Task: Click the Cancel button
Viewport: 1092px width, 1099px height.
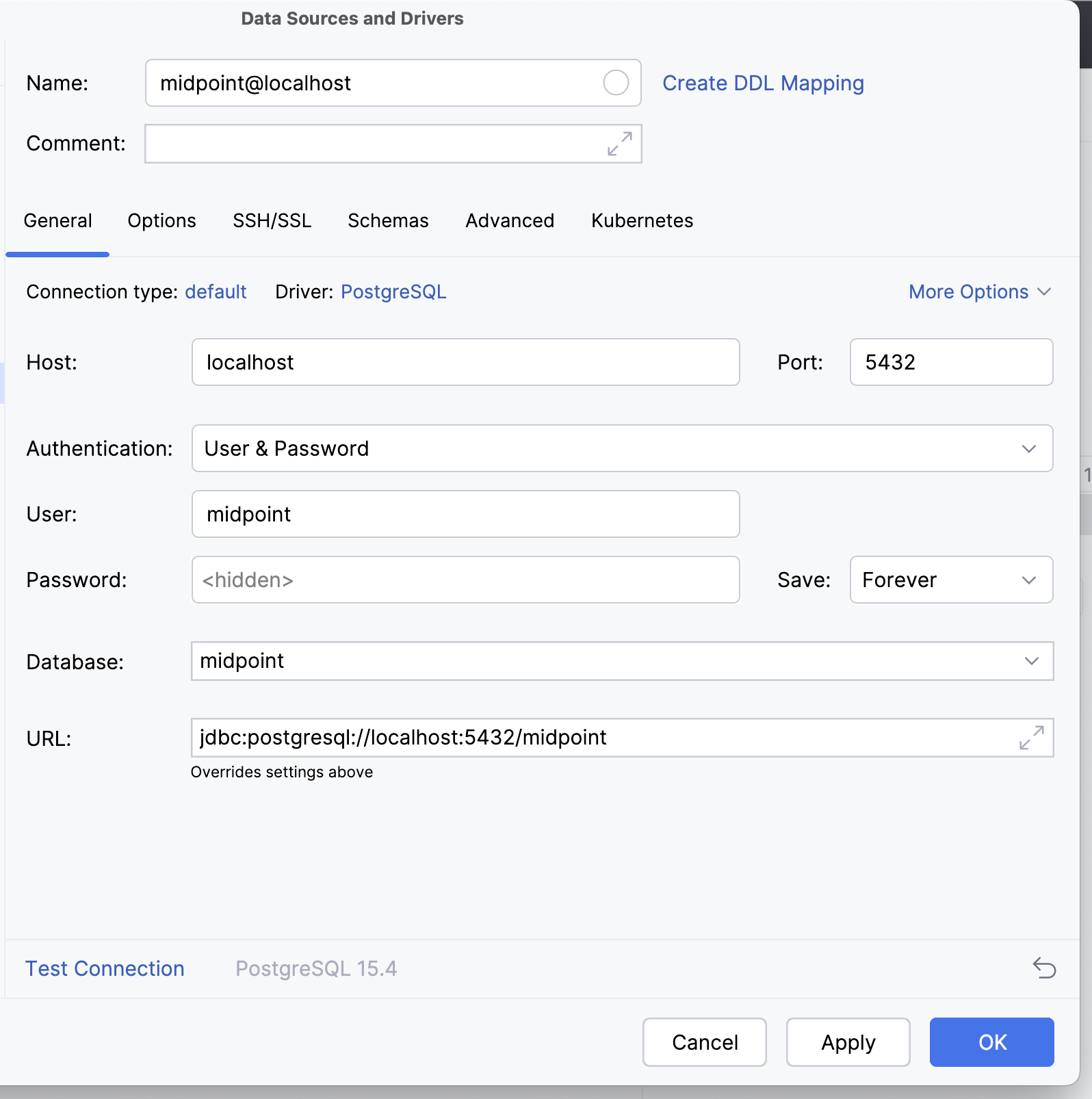Action: click(x=704, y=1042)
